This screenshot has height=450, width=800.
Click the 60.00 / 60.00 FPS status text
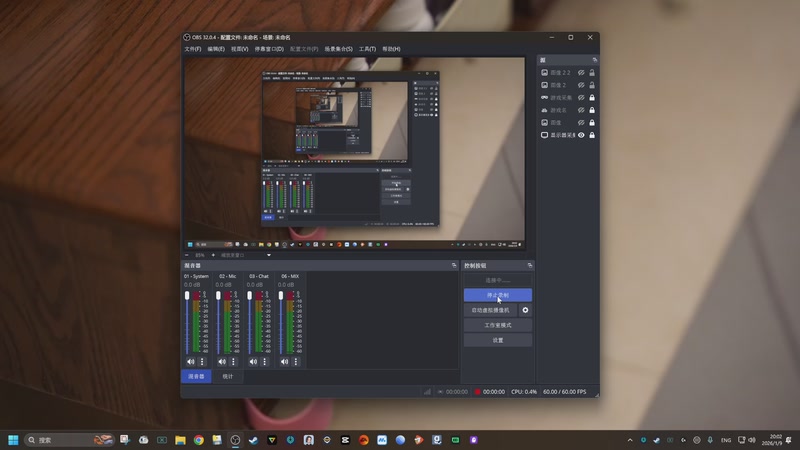point(564,392)
